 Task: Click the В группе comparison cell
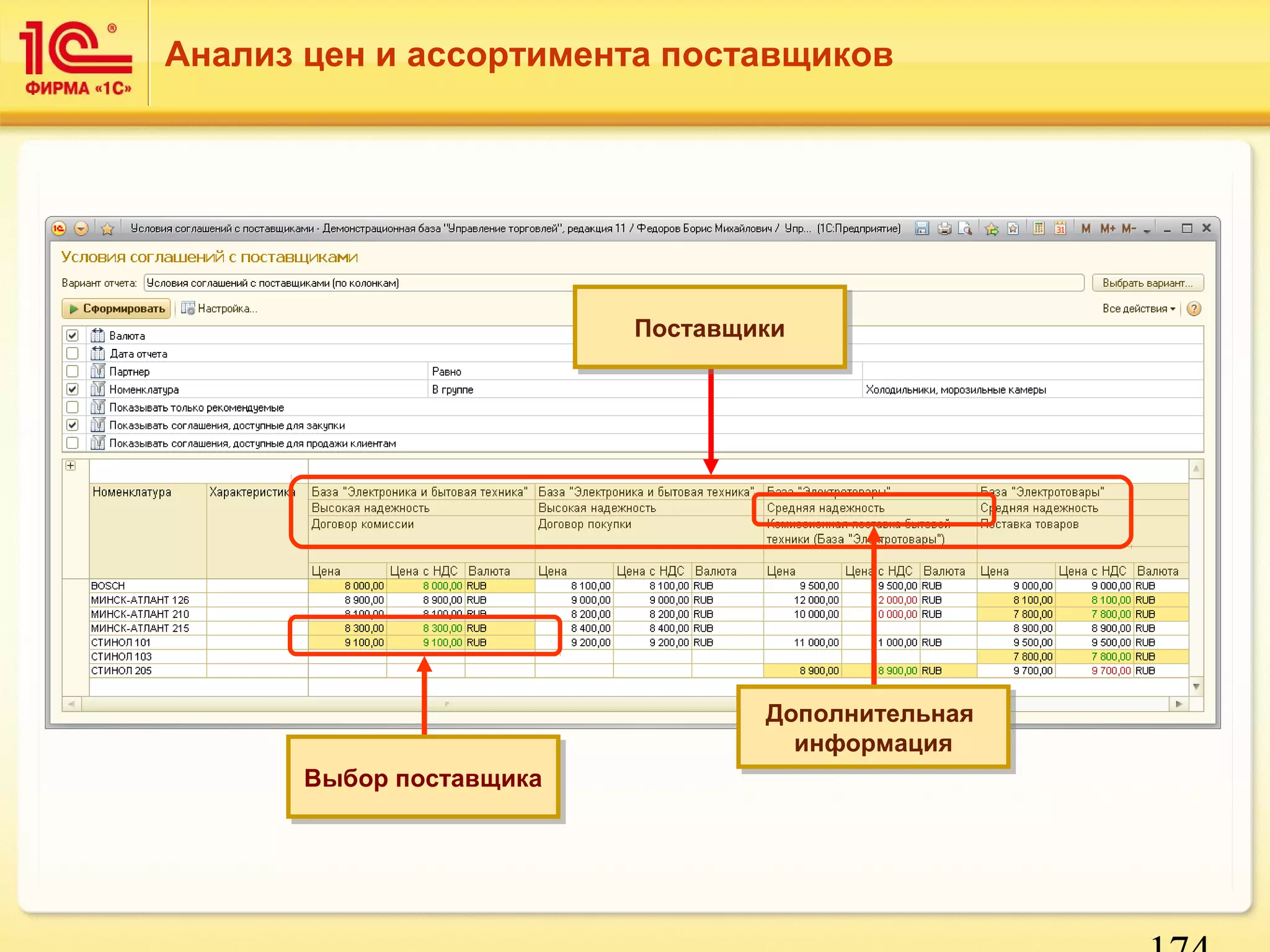(645, 389)
